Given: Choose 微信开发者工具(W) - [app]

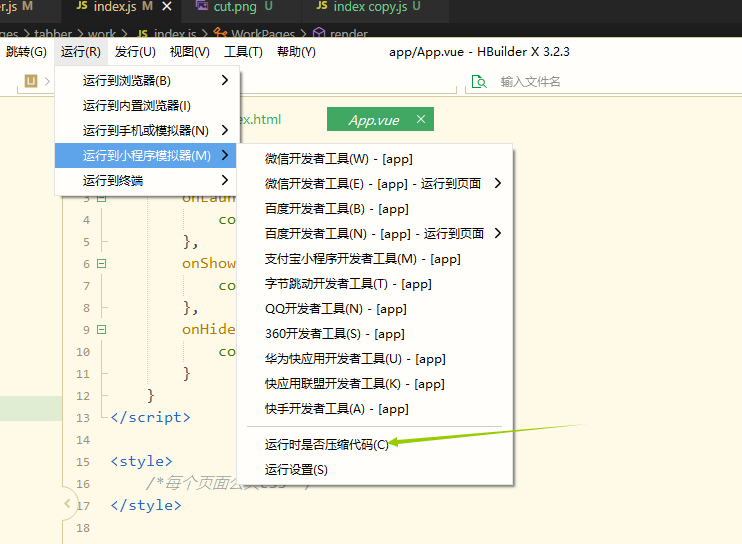Looking at the screenshot, I should click(374, 159).
